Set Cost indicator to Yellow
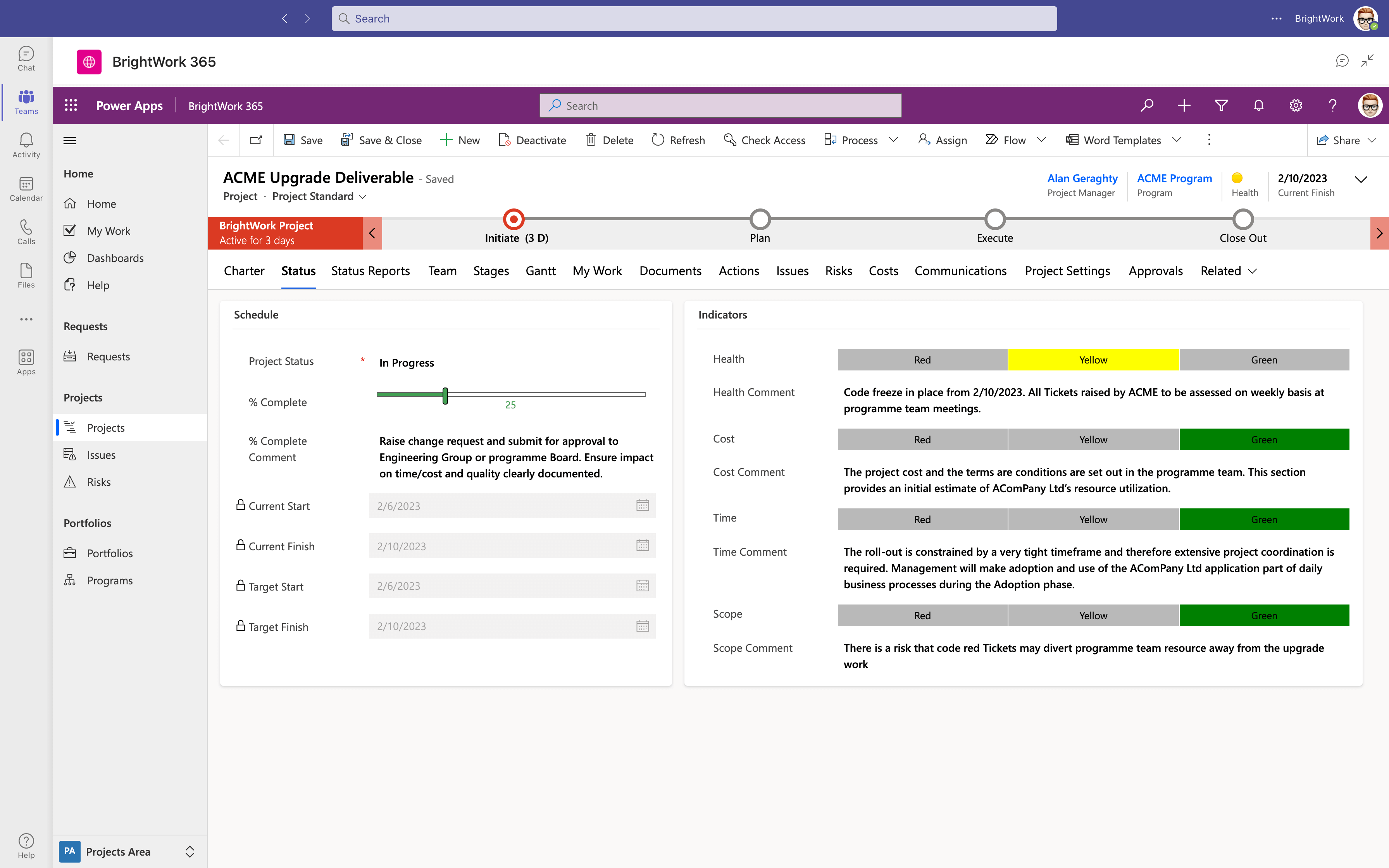 tap(1093, 440)
